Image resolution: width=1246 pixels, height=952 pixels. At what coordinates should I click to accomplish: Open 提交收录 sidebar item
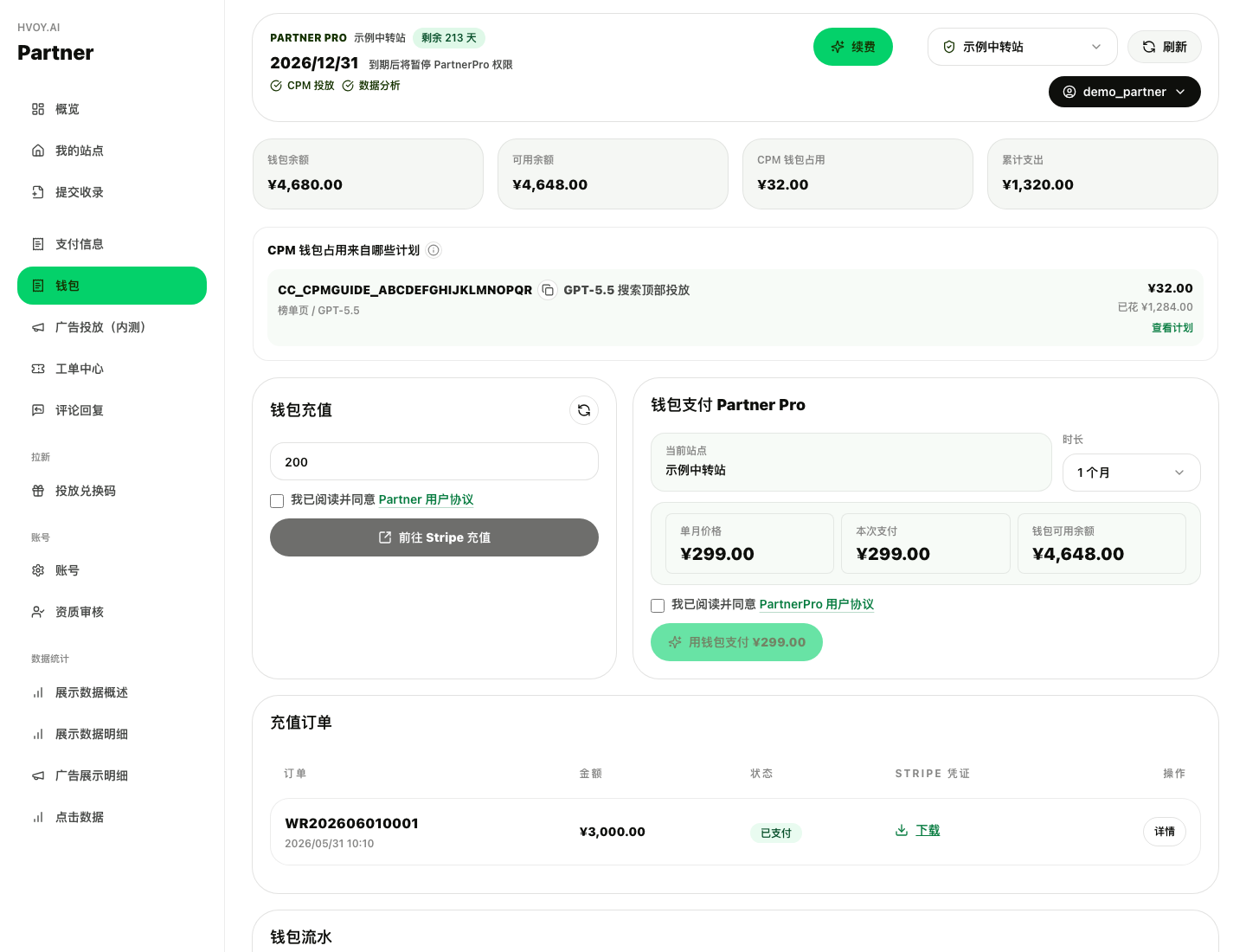(x=112, y=192)
